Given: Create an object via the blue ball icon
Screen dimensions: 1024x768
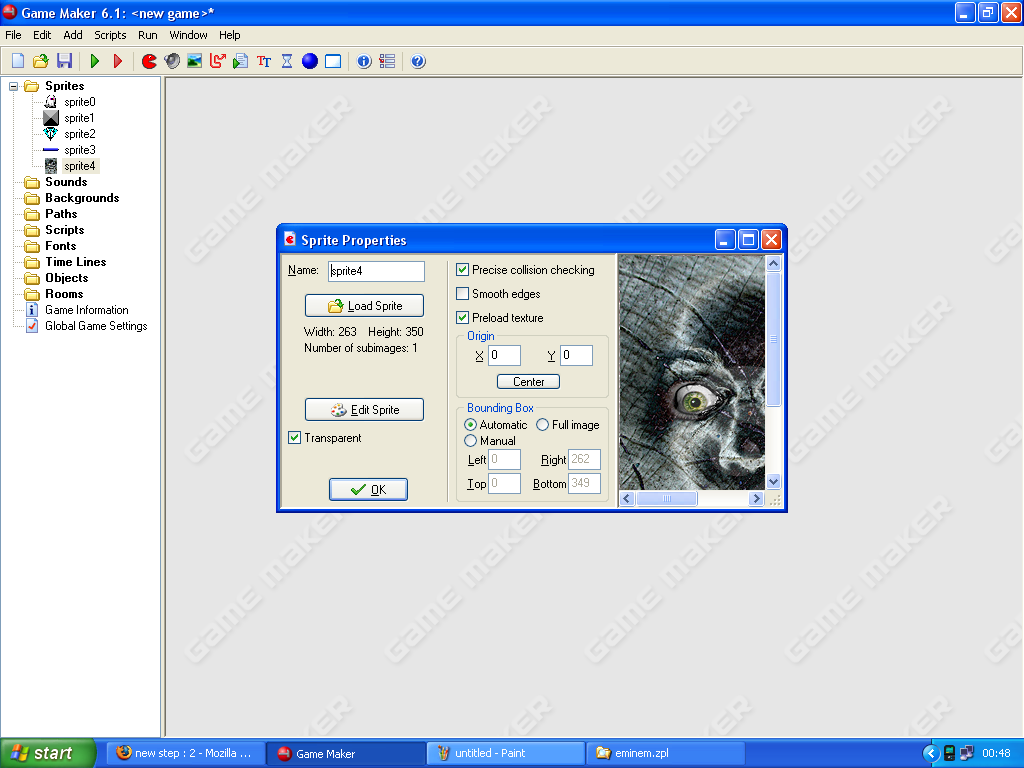Looking at the screenshot, I should pyautogui.click(x=309, y=61).
